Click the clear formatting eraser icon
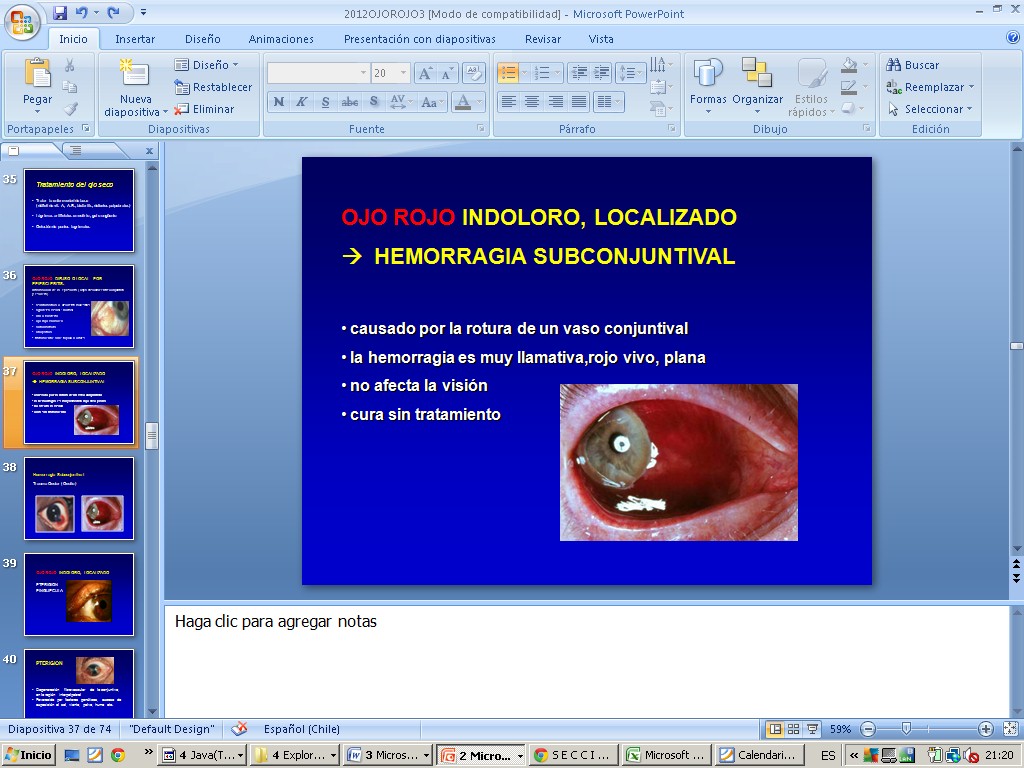This screenshot has height=768, width=1024. 474,73
